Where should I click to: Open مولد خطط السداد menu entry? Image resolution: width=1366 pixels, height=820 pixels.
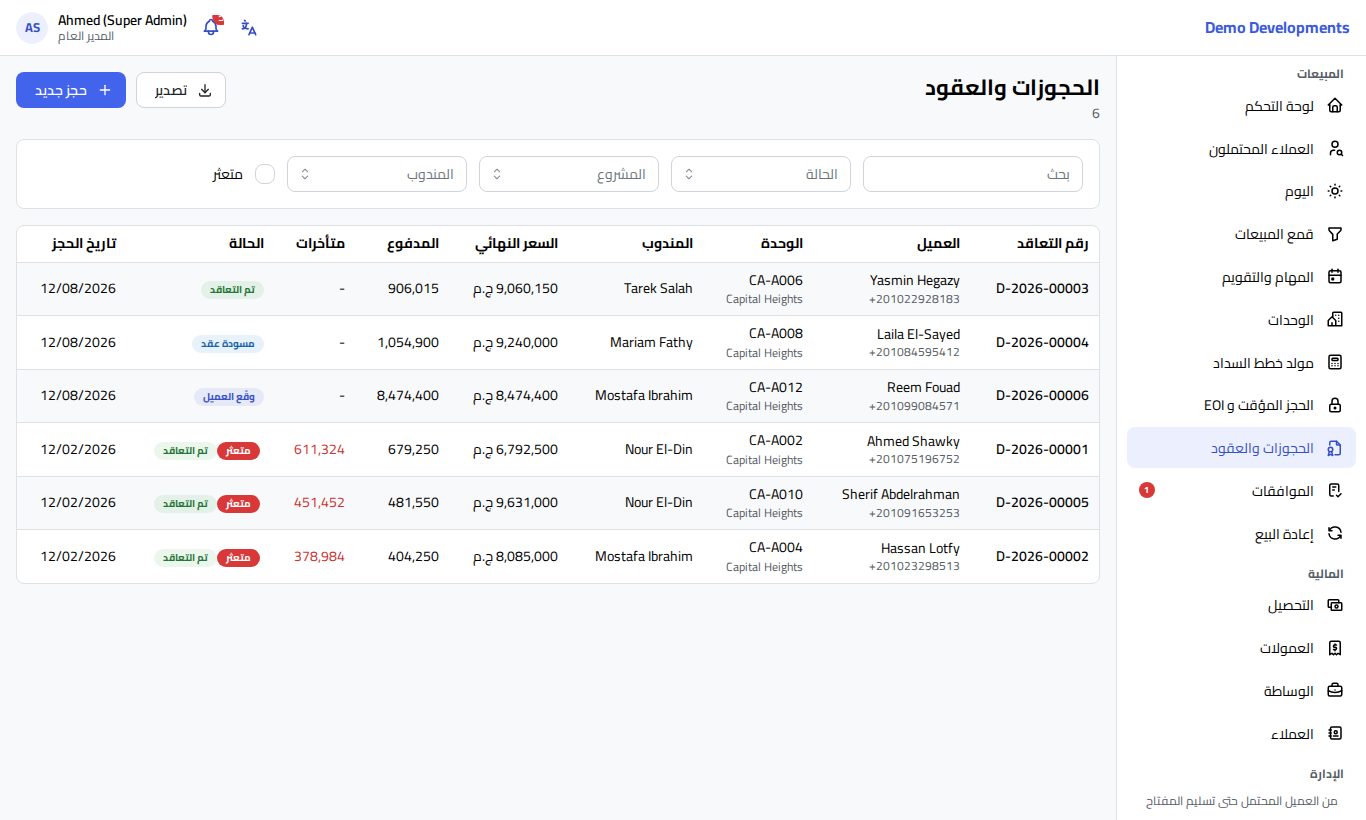(1241, 362)
